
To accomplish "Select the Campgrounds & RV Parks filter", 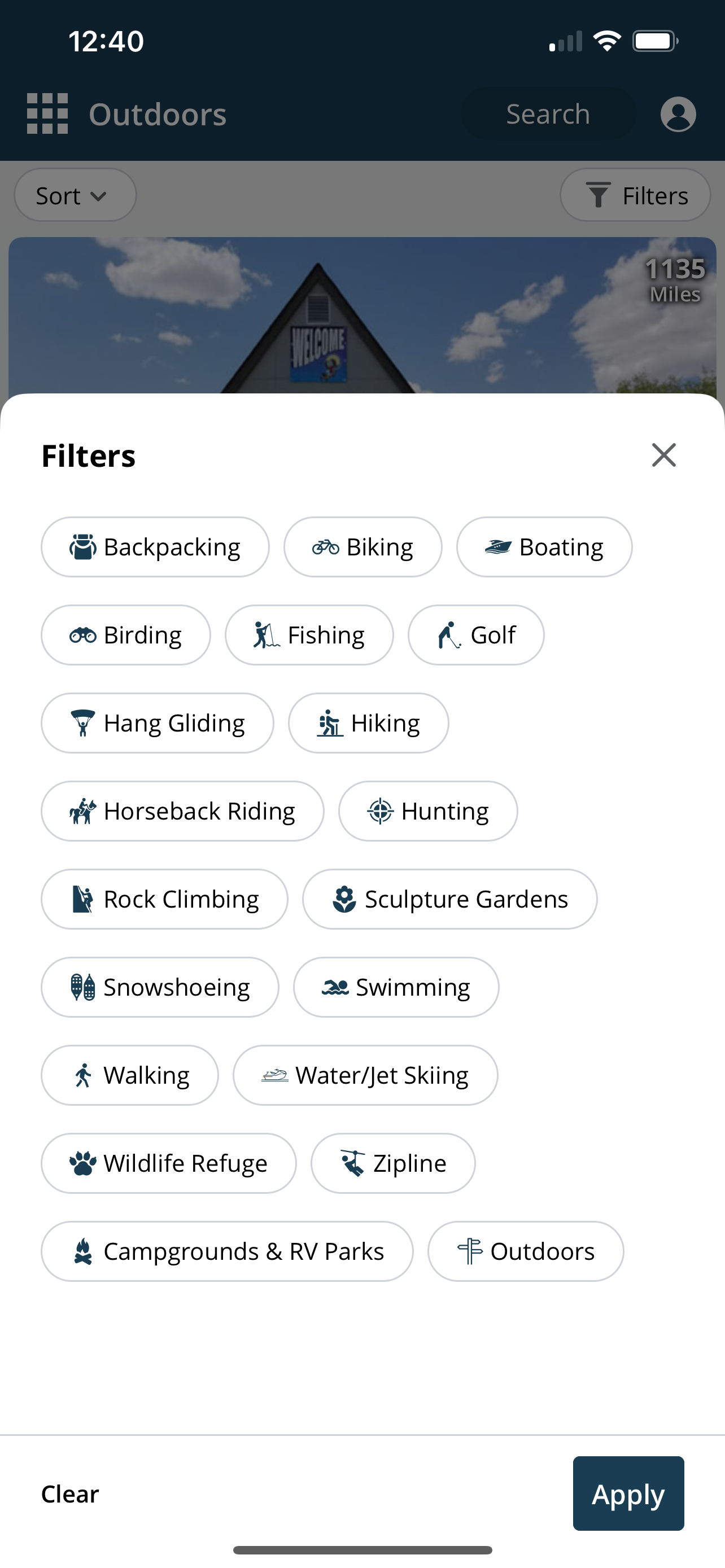I will (227, 1251).
